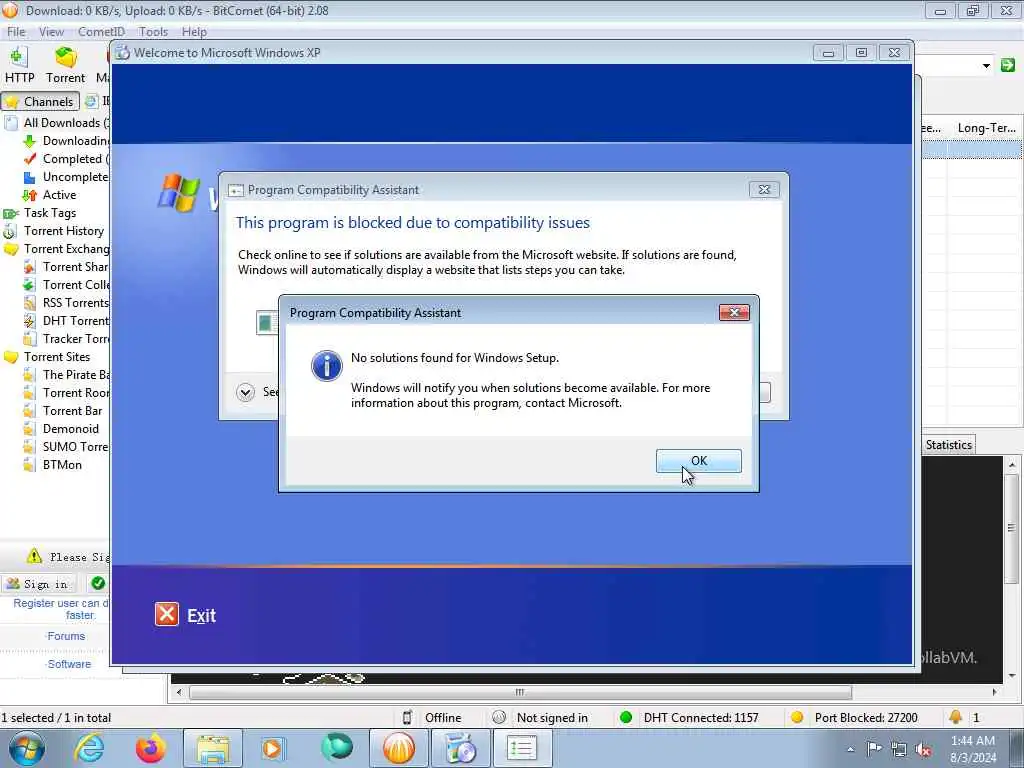
Task: Click the green go arrow button
Action: click(x=1008, y=65)
